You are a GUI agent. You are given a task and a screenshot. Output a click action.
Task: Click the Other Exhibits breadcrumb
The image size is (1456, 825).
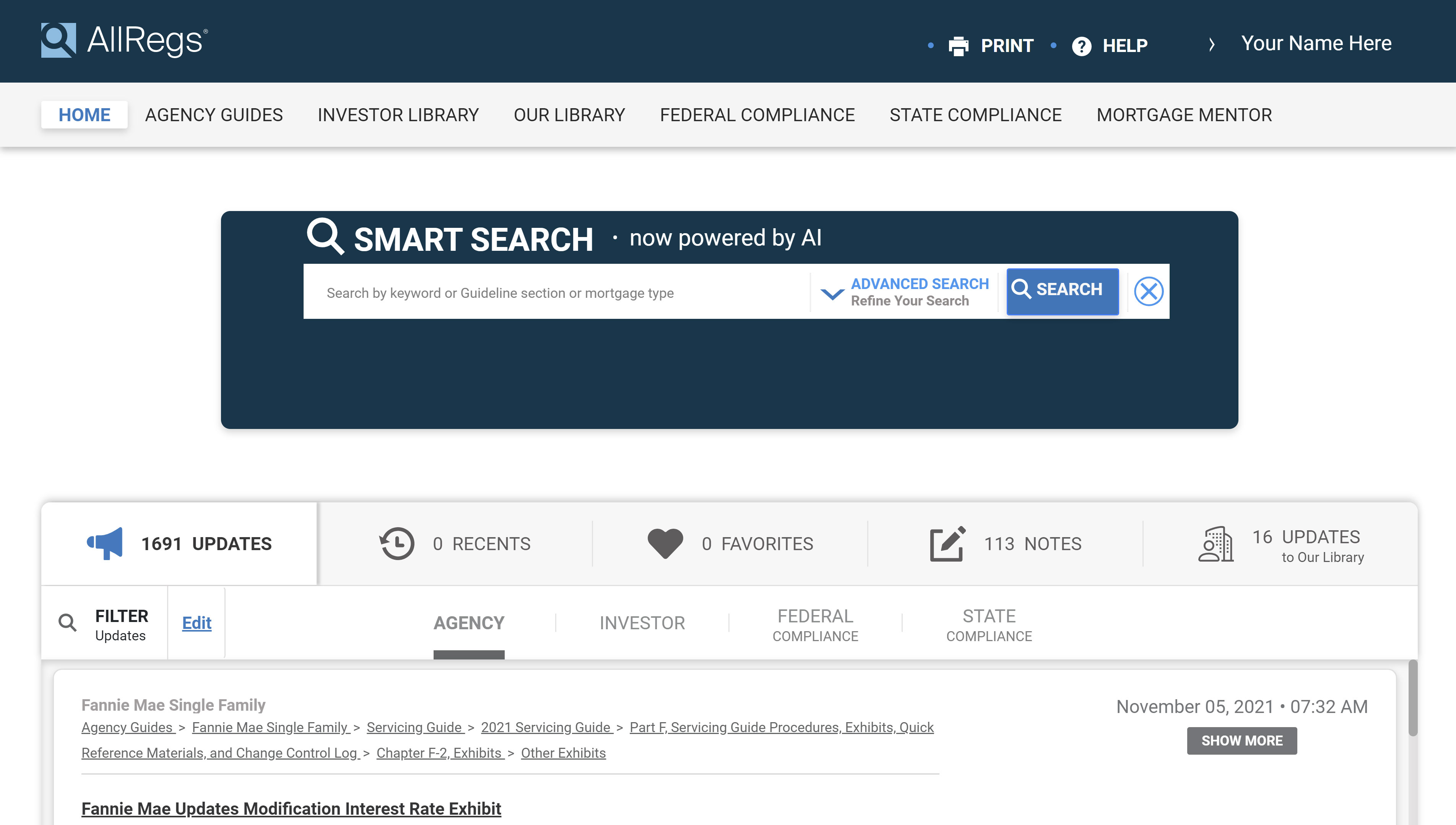(563, 753)
